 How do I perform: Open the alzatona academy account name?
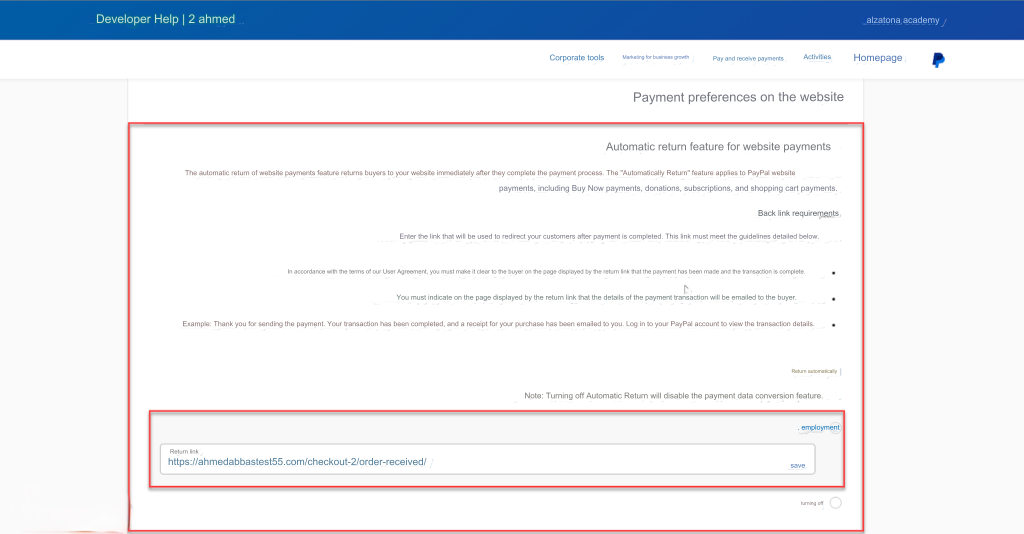[903, 20]
